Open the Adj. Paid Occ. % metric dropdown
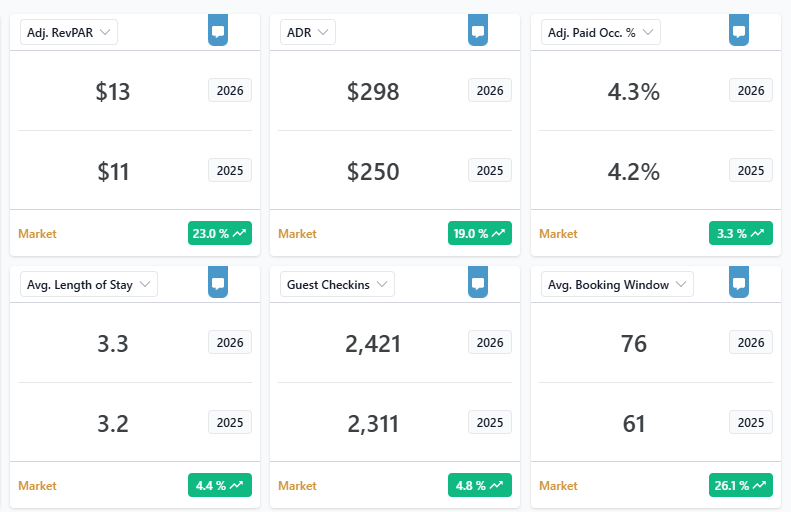Screen dimensions: 791x512 (x=601, y=32)
